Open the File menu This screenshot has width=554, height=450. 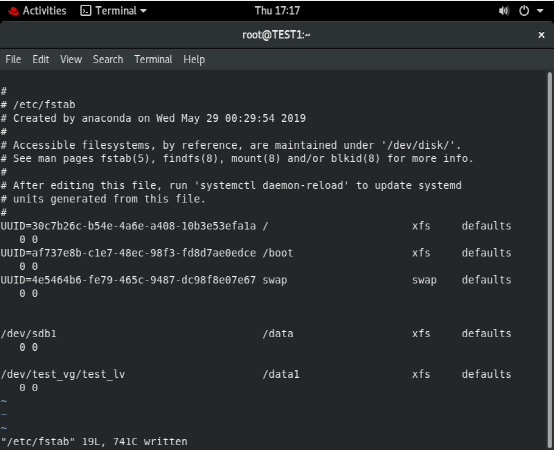[13, 59]
